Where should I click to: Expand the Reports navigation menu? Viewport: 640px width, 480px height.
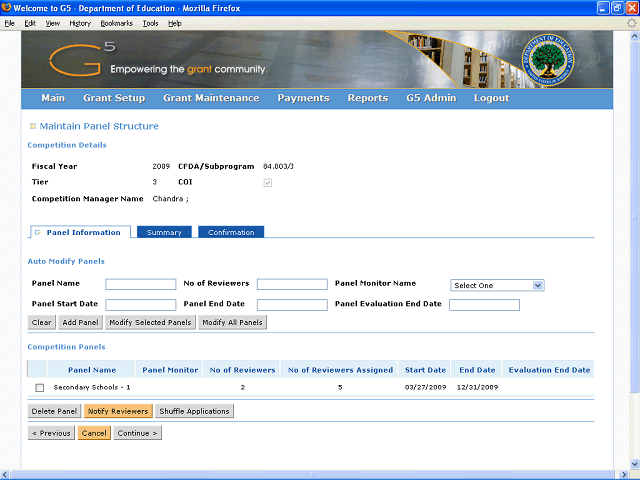click(x=367, y=98)
